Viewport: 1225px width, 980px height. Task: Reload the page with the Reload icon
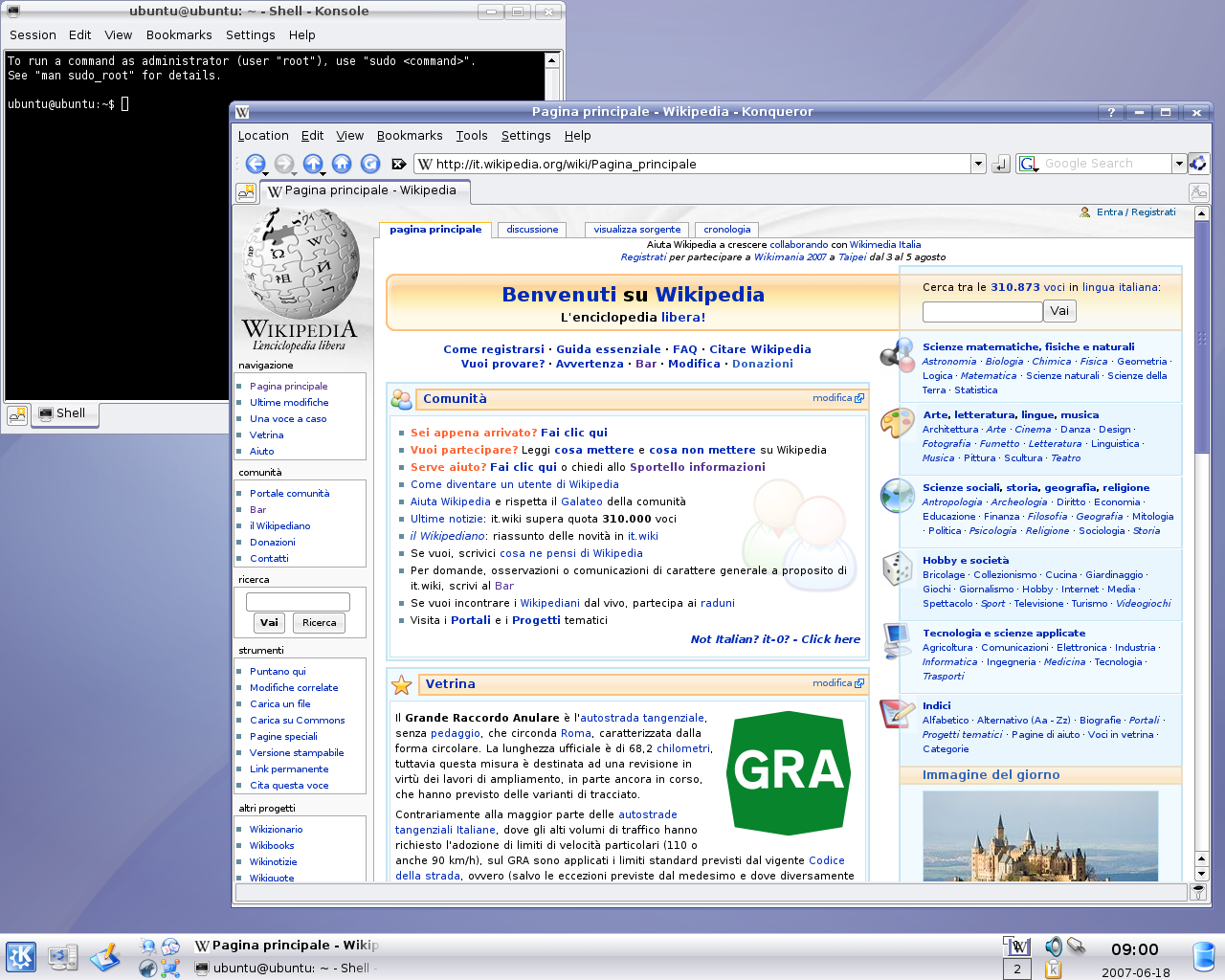coord(370,164)
